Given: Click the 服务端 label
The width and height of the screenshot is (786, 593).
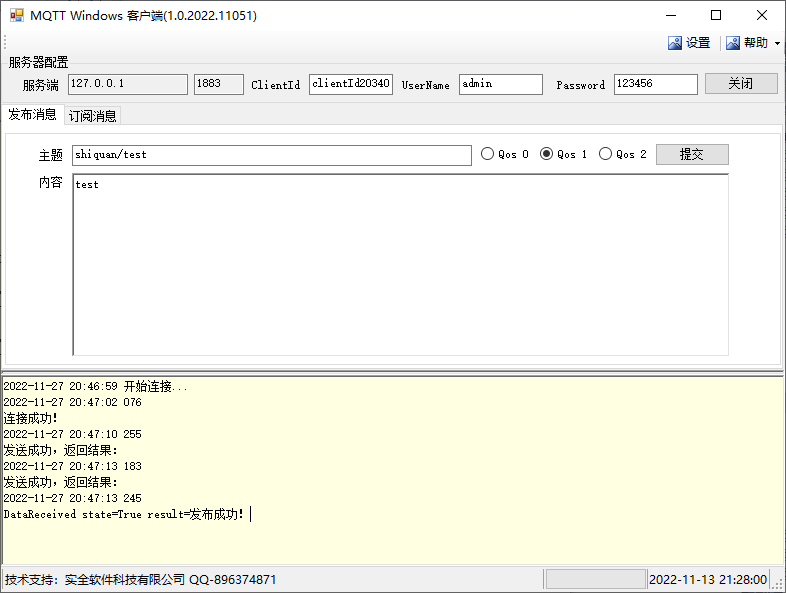Looking at the screenshot, I should [41, 85].
